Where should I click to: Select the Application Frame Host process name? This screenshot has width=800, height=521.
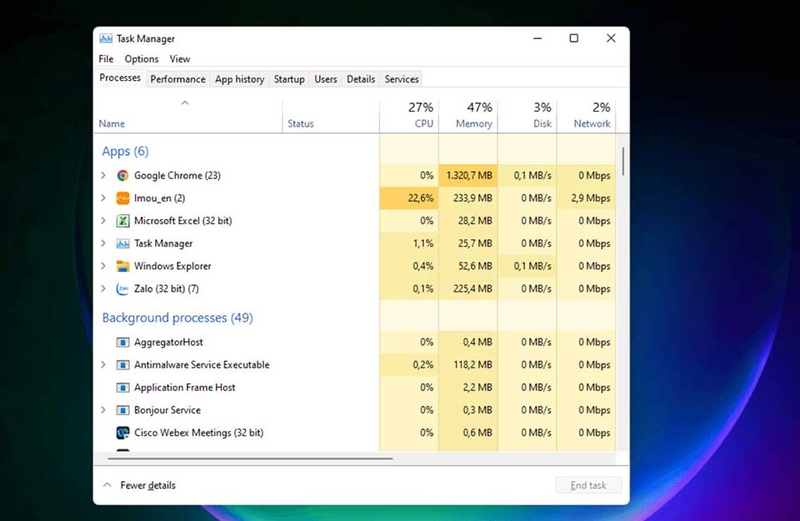pos(185,387)
